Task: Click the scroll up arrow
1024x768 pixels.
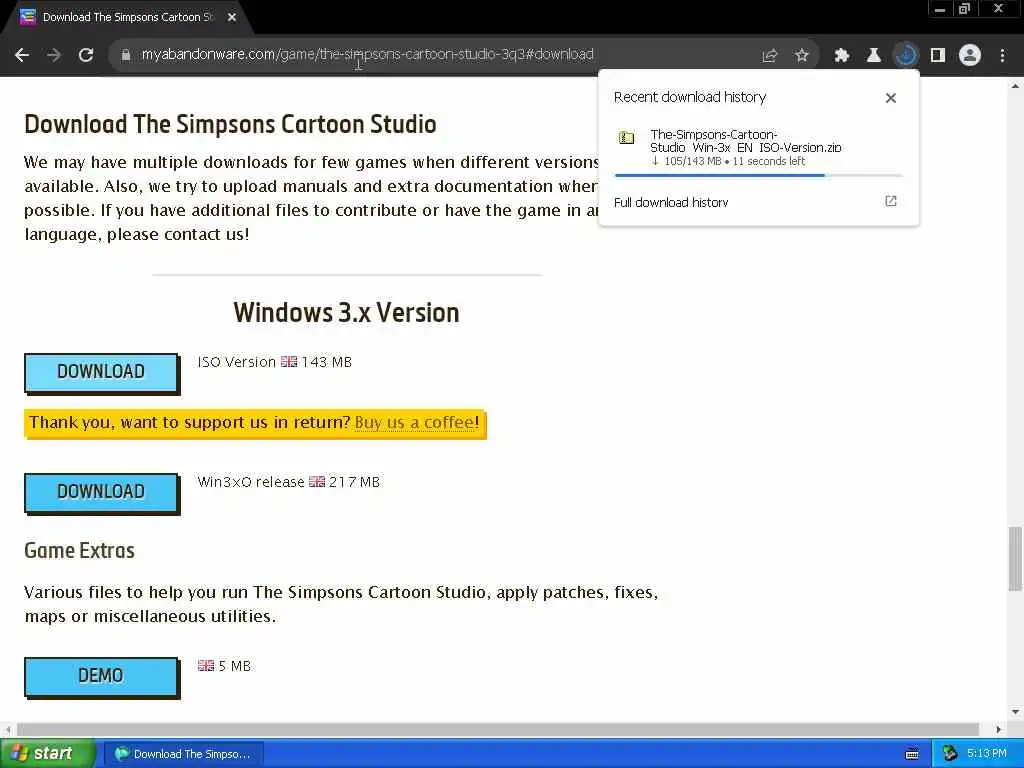Action: (1015, 86)
